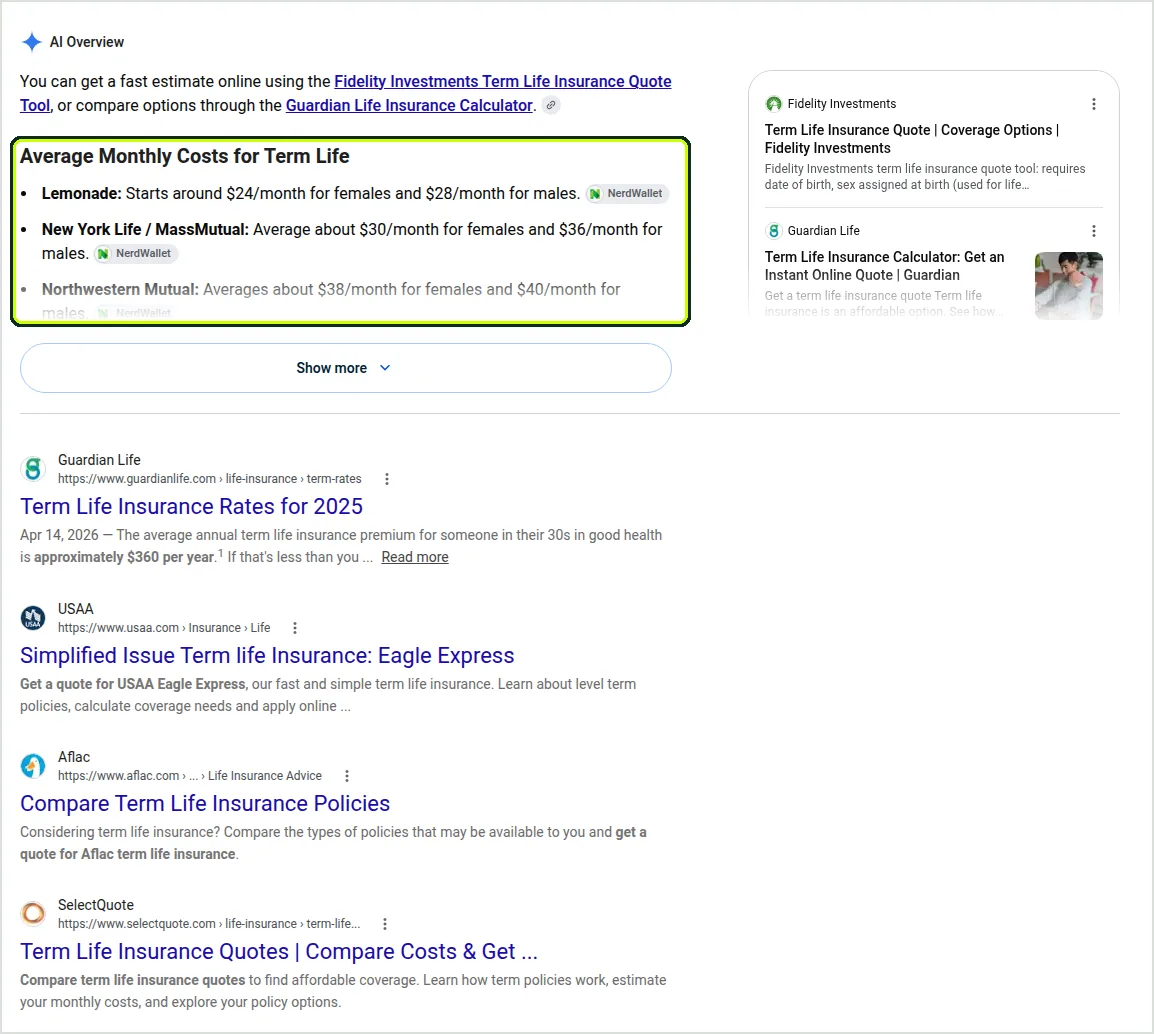Open Term Life Insurance Quotes SelectQuote result

coord(279,952)
